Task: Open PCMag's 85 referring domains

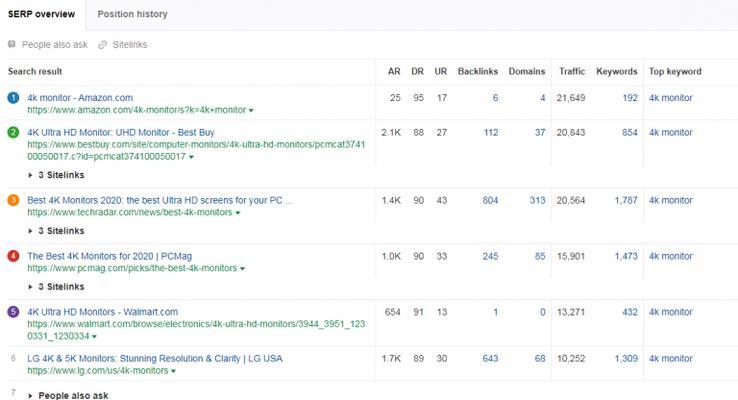Action: pos(540,256)
